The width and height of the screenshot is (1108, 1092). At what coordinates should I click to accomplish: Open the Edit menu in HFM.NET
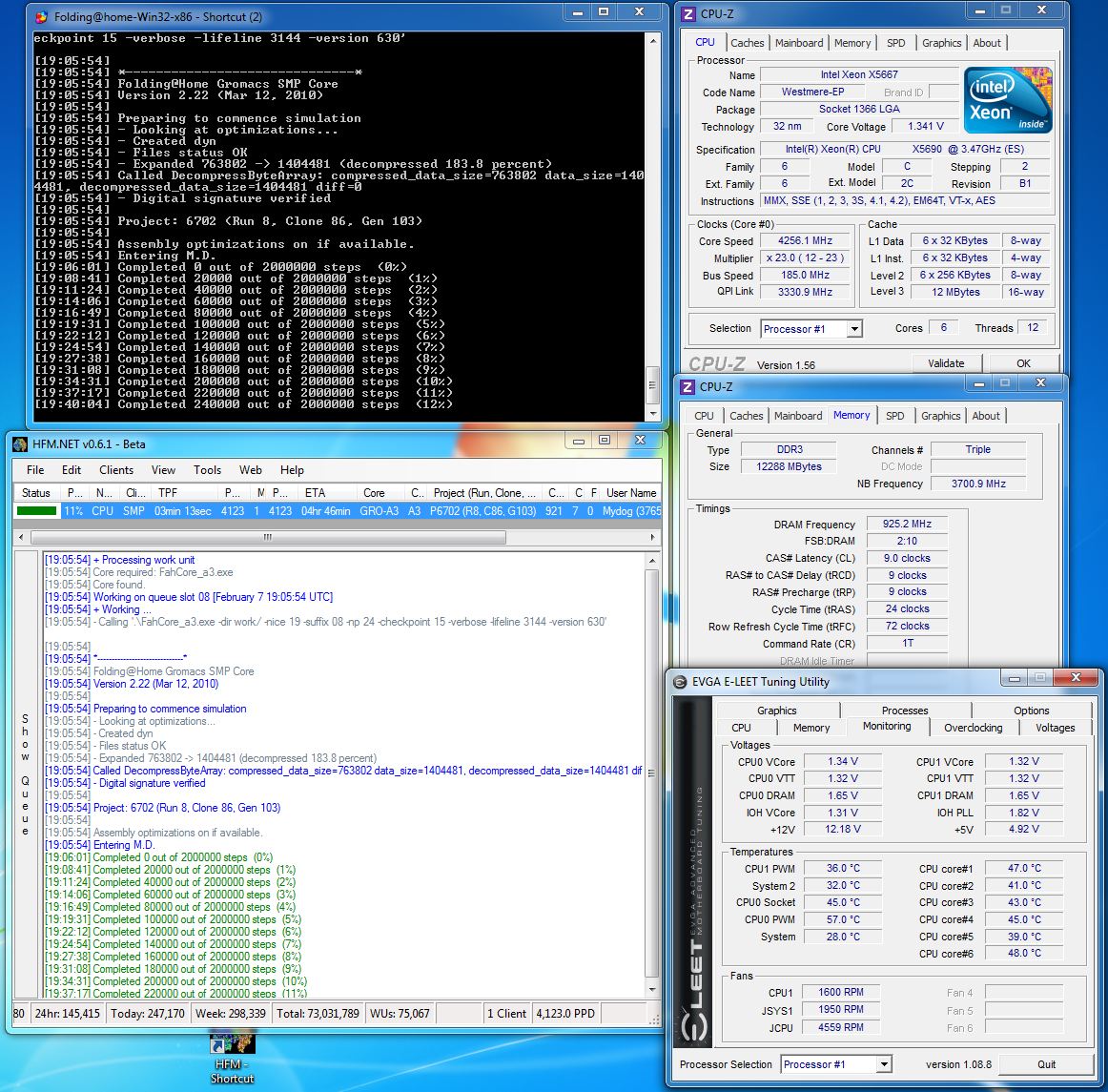72,470
